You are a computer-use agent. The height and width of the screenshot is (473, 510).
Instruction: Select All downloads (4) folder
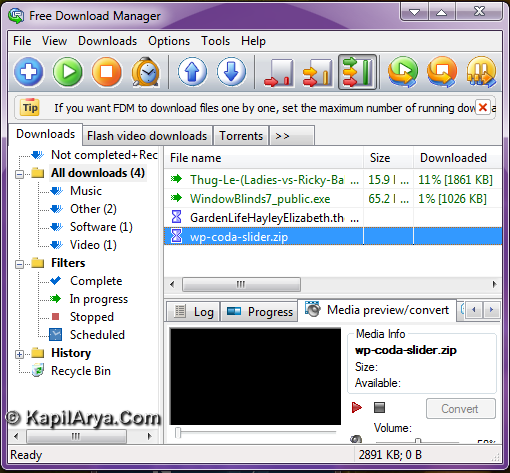[x=98, y=173]
